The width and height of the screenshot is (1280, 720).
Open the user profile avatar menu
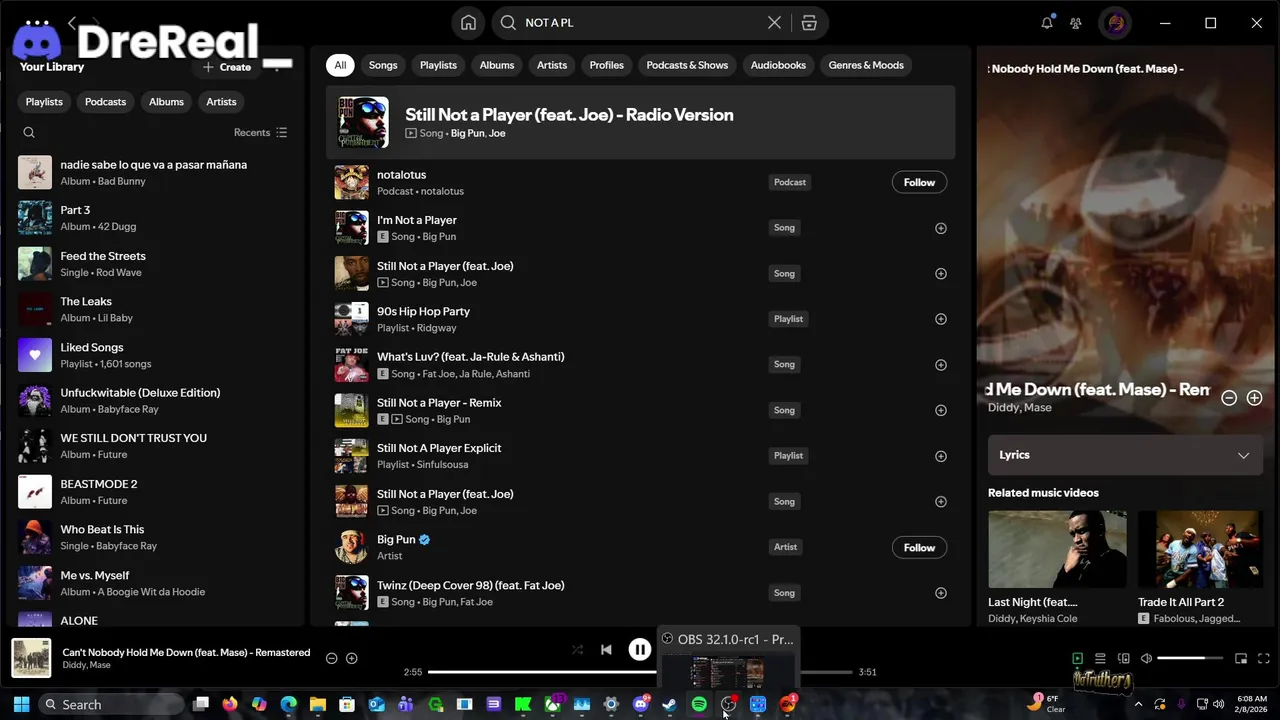pyautogui.click(x=1116, y=23)
